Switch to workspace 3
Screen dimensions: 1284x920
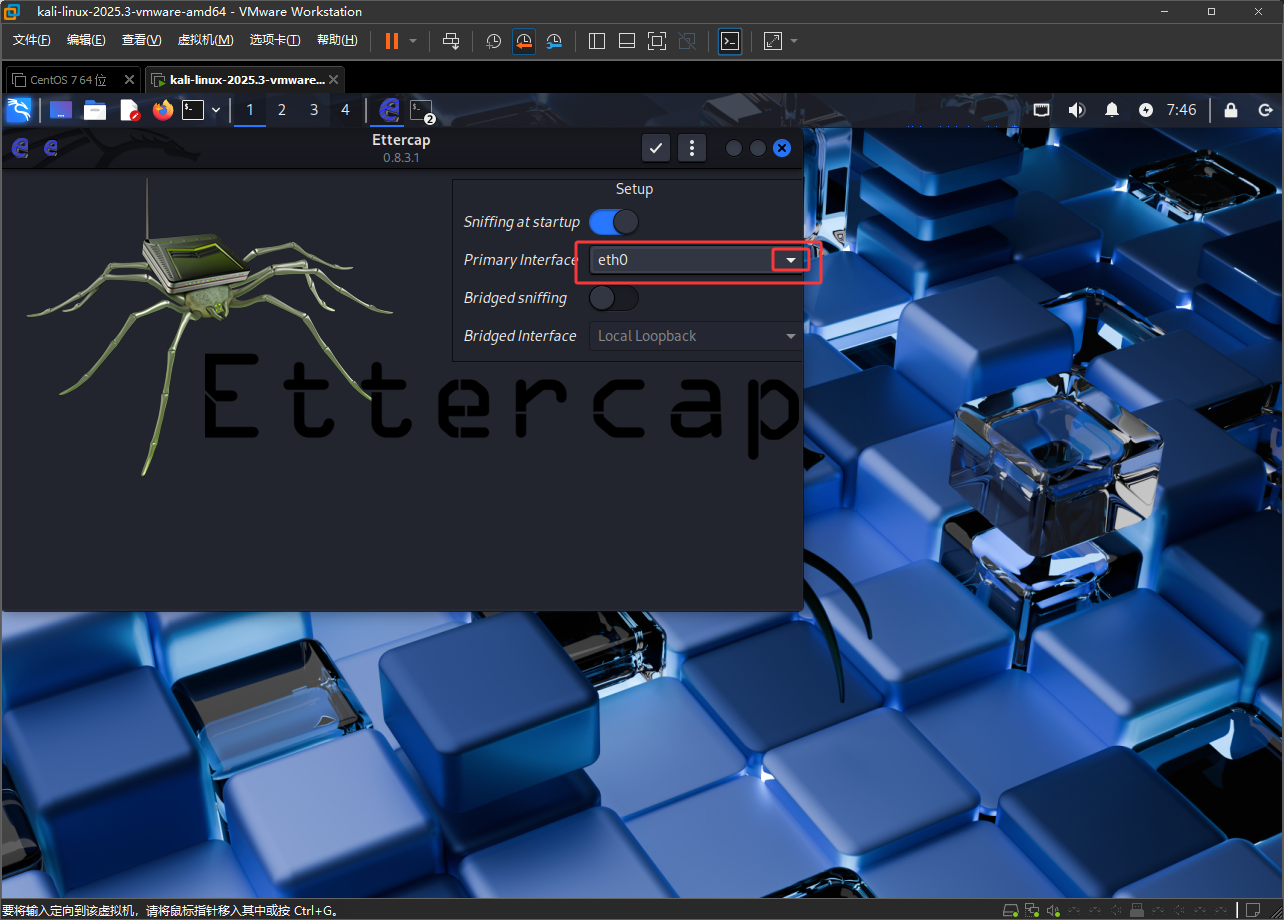[314, 110]
